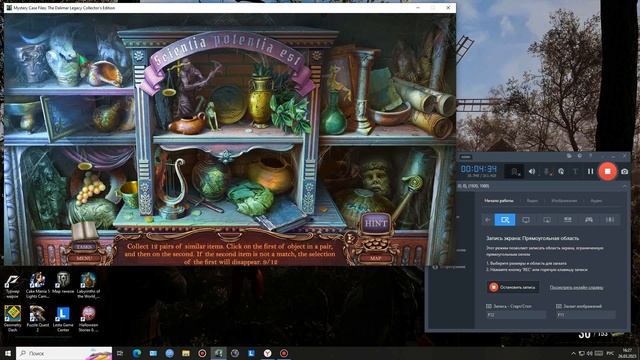
Task: Show hidden system tray icons
Action: point(573,353)
